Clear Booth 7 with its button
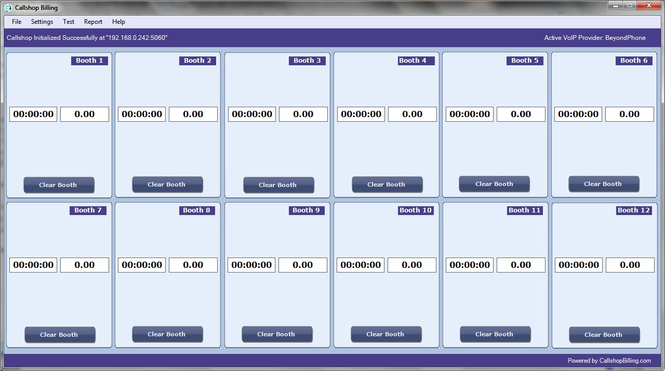665x371 pixels. coord(60,335)
